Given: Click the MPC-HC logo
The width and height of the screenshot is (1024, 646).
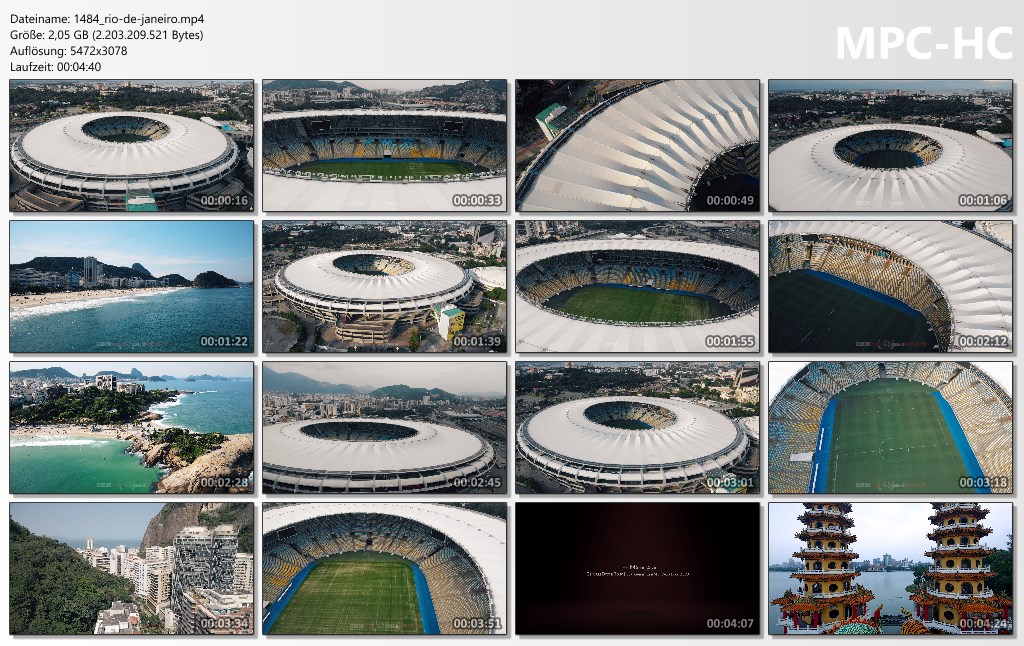Looking at the screenshot, I should [924, 44].
